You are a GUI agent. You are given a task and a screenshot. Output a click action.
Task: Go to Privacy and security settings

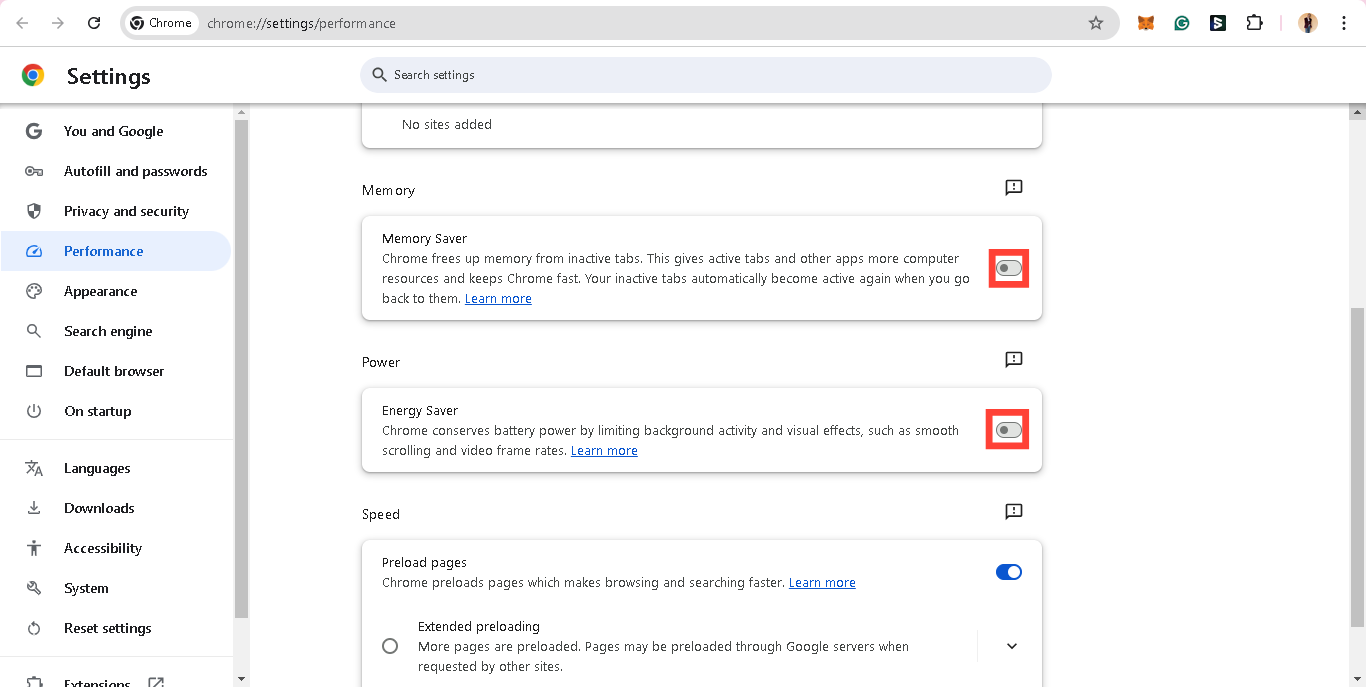click(126, 211)
